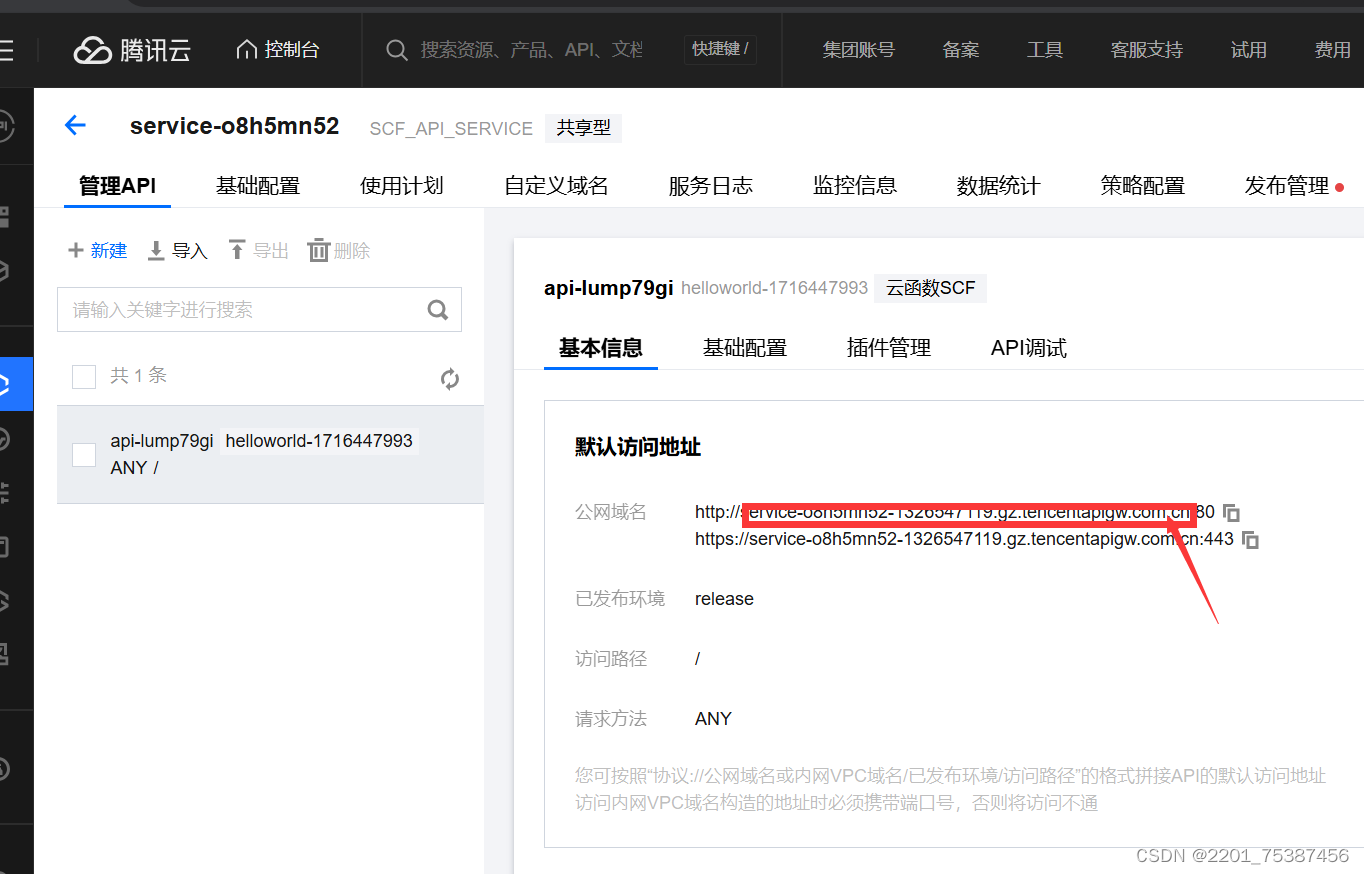
Task: Click the 共享型 service type tag
Action: (x=584, y=128)
